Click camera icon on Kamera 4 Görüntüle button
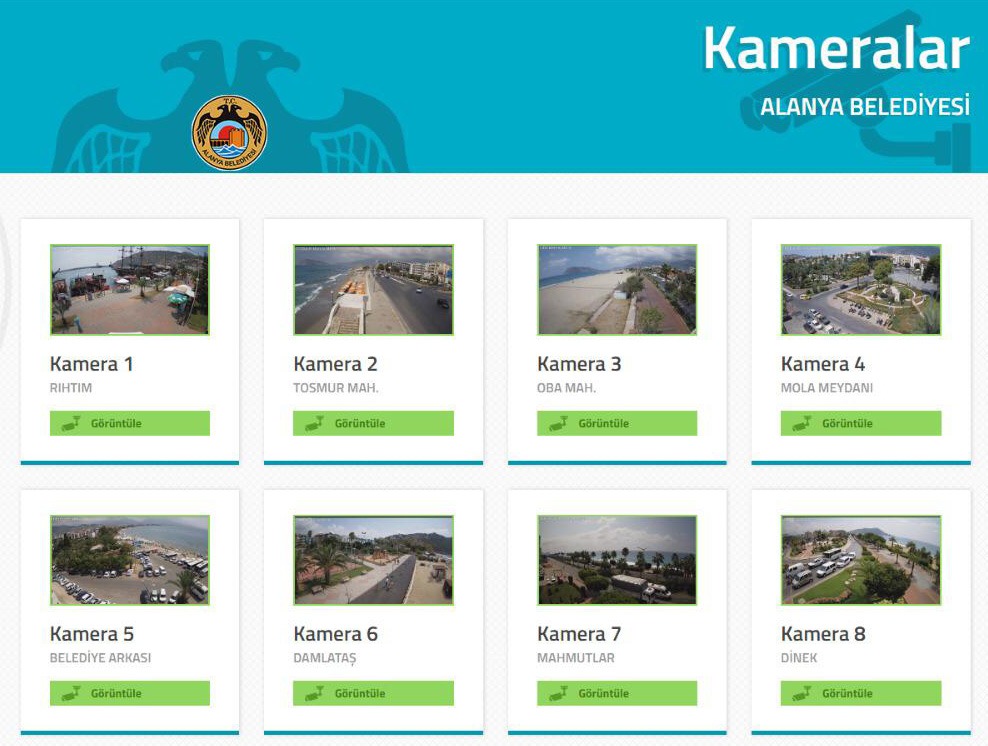Screen dimensions: 988x746 click(x=802, y=423)
